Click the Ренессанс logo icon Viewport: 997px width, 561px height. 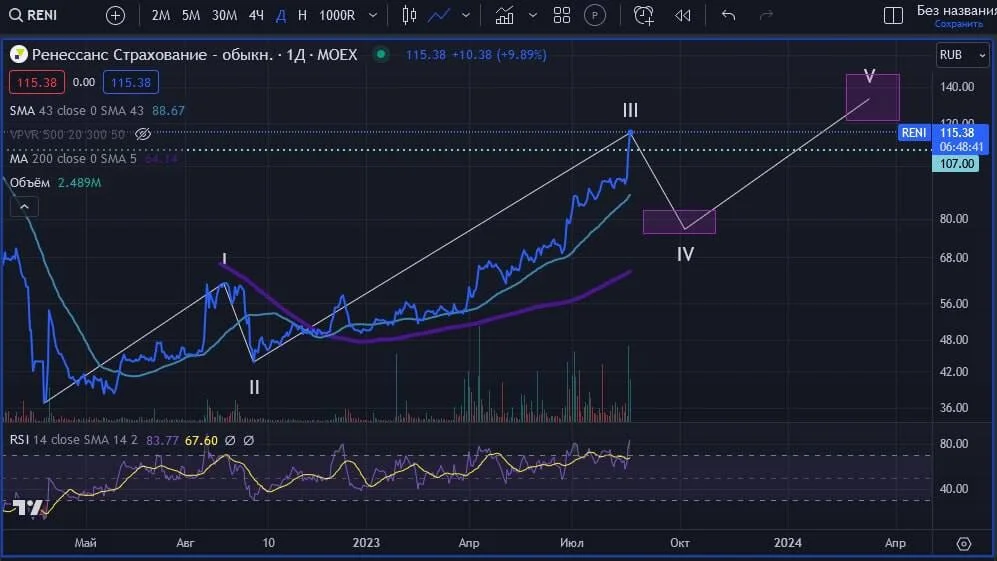[x=18, y=55]
